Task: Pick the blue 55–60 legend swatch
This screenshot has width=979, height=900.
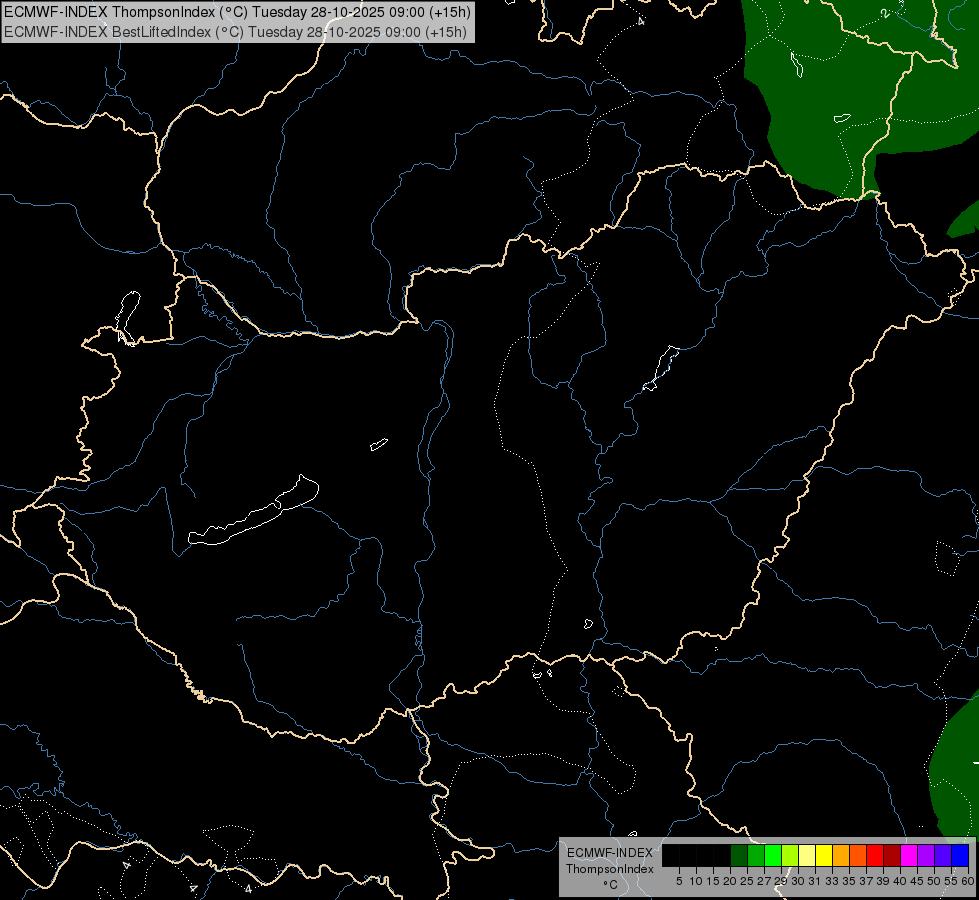Action: point(960,855)
